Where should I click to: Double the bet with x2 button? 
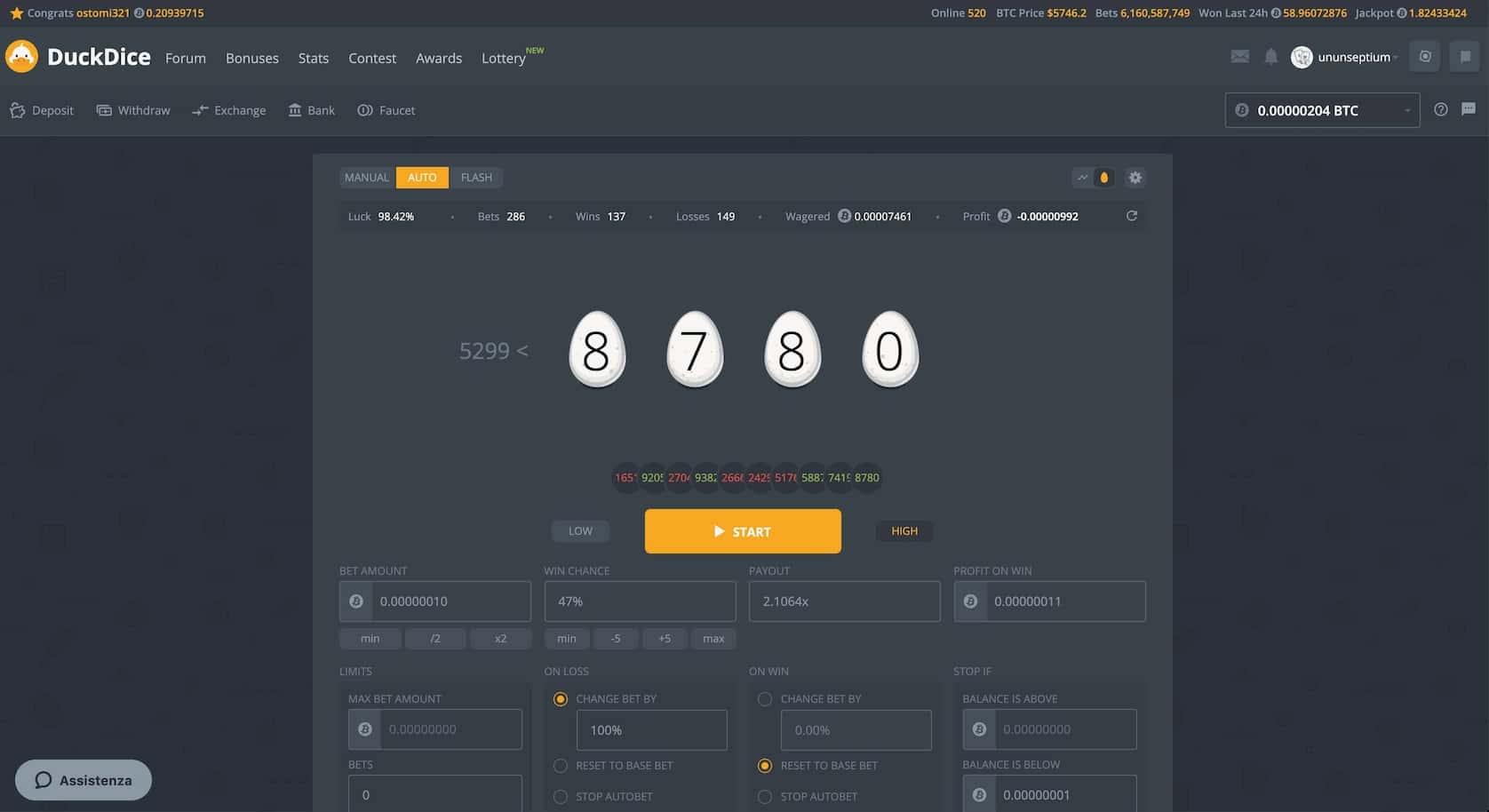pyautogui.click(x=500, y=639)
